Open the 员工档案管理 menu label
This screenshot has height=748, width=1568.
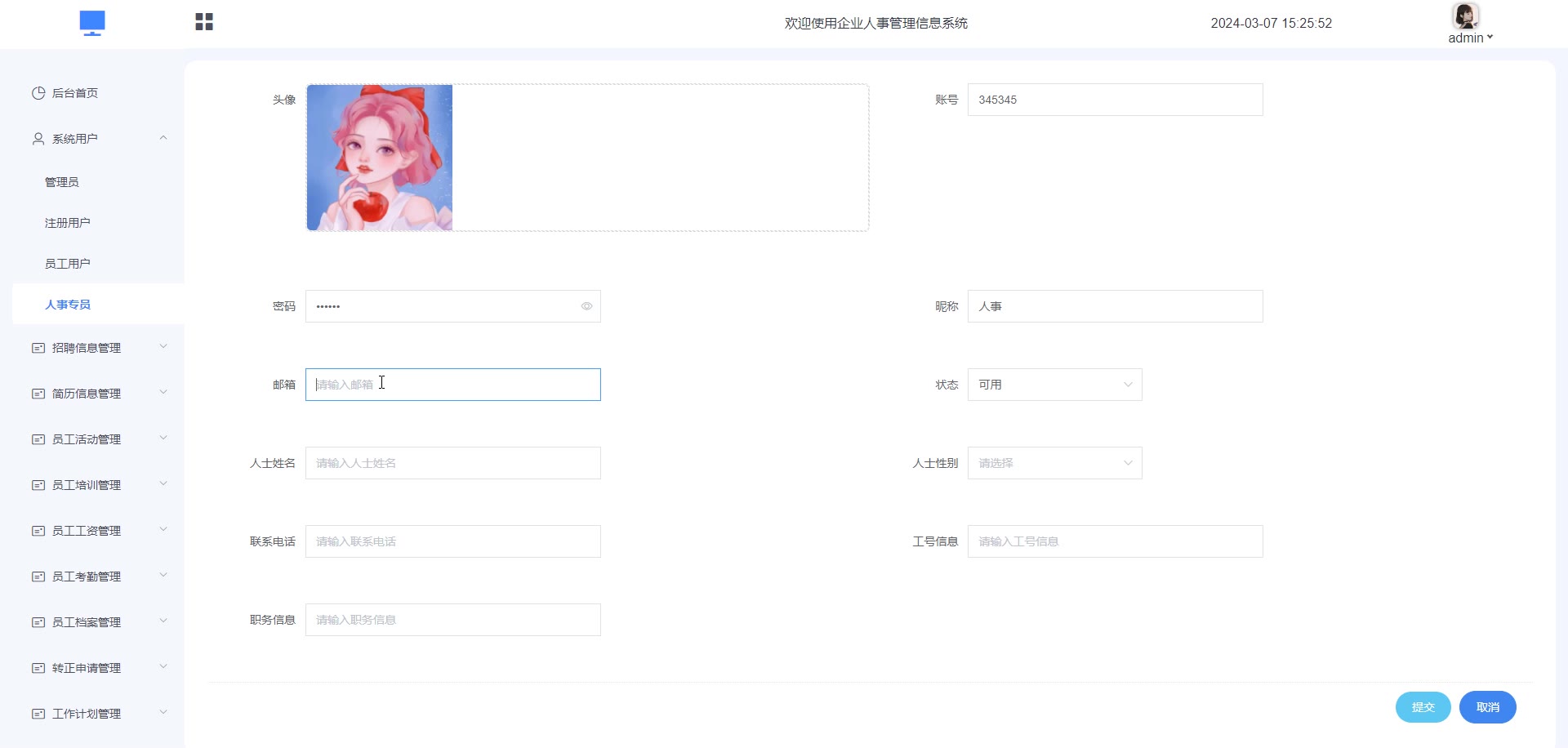87,622
